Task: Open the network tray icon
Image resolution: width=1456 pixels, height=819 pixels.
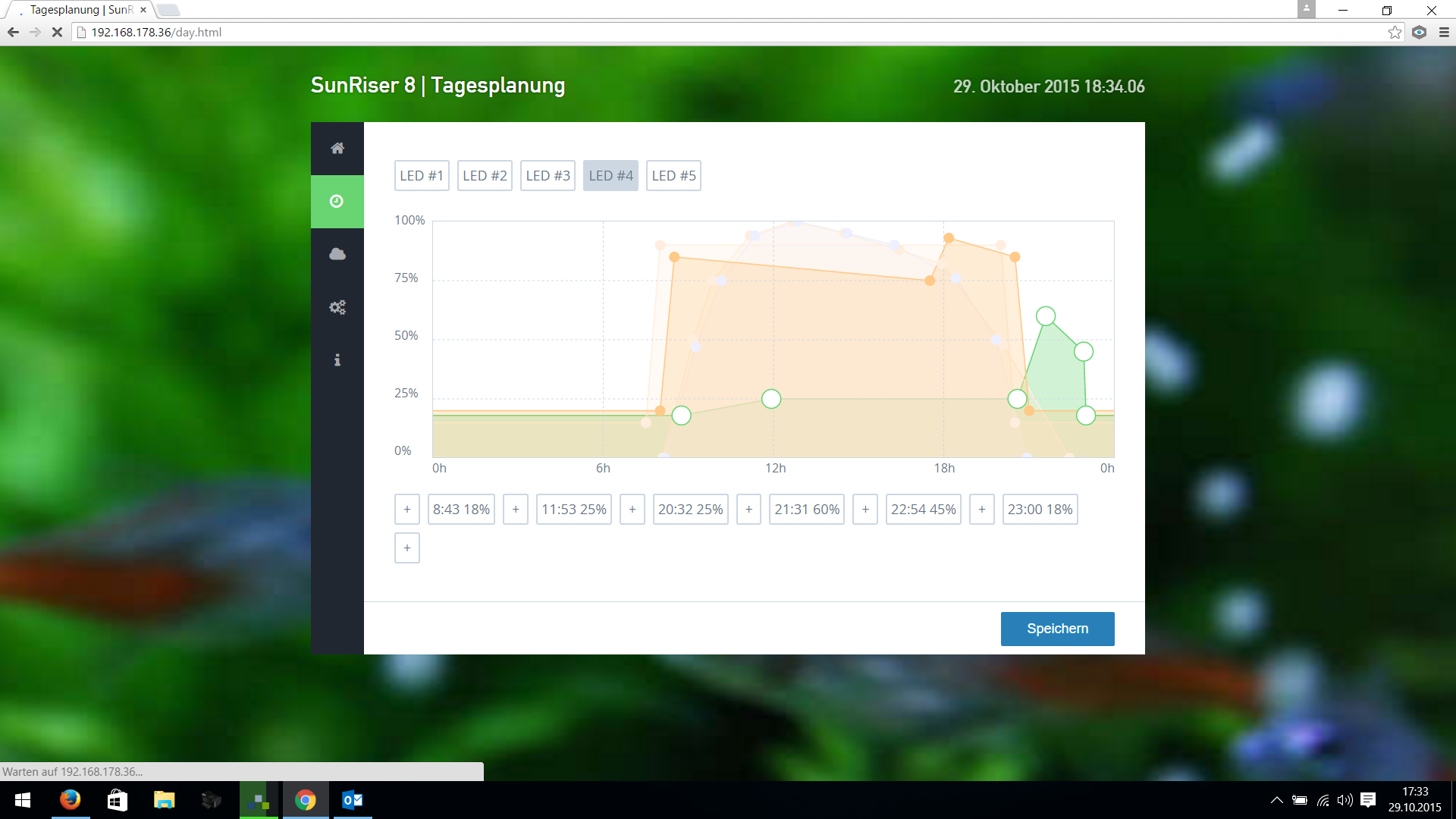Action: (1323, 800)
